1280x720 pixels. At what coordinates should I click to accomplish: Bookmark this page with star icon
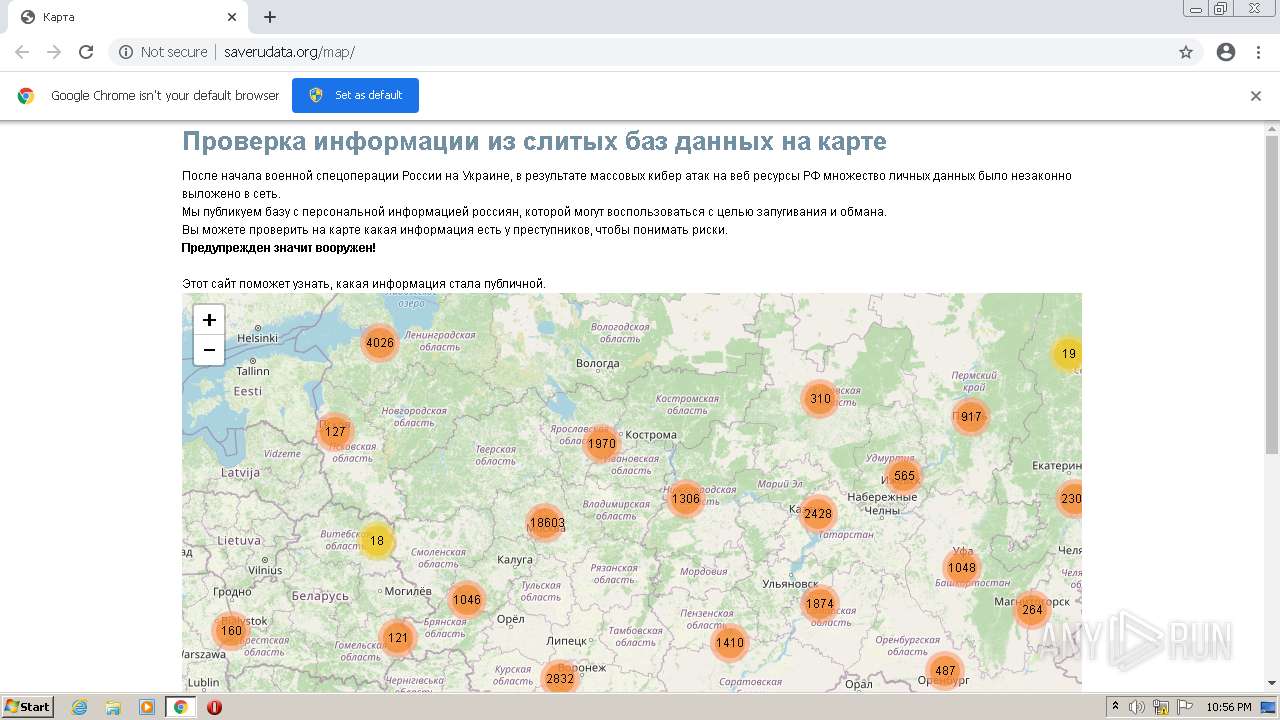(x=1186, y=52)
